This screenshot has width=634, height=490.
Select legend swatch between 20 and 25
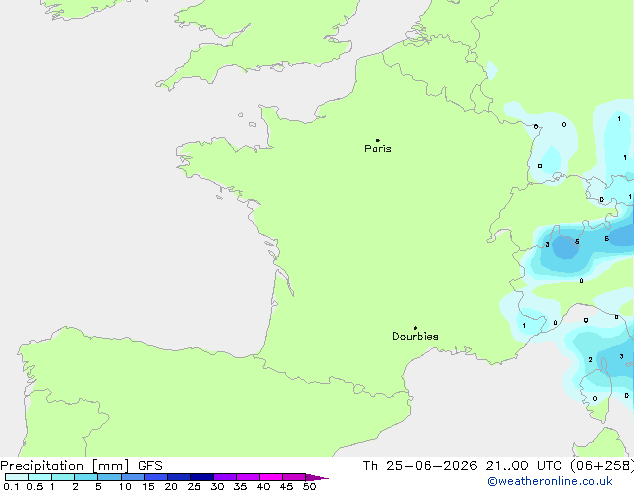pyautogui.click(x=179, y=477)
